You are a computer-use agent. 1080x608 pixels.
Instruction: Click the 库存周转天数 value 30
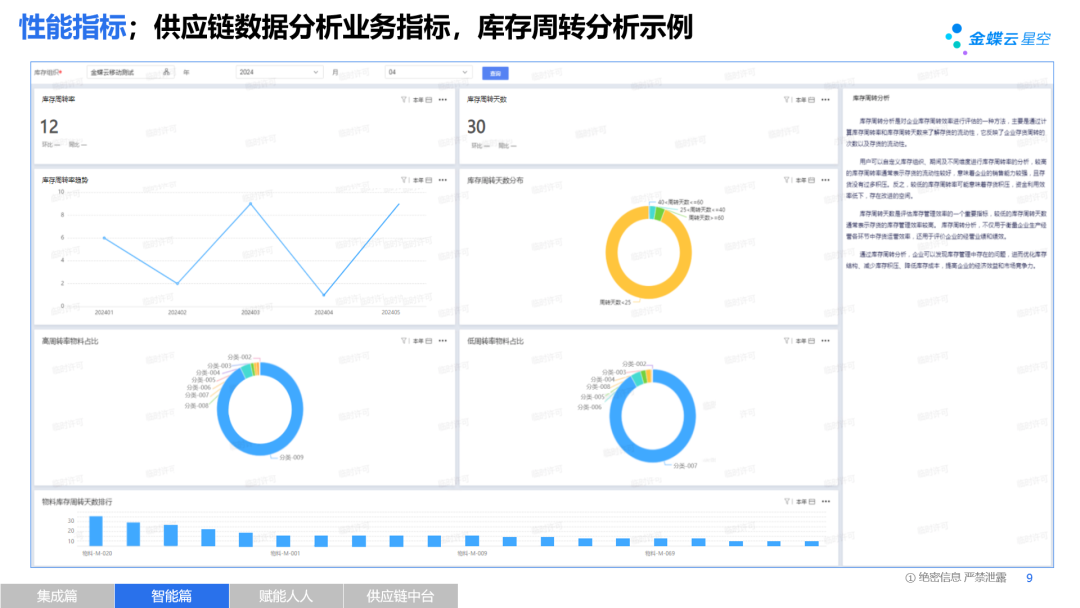(x=476, y=127)
